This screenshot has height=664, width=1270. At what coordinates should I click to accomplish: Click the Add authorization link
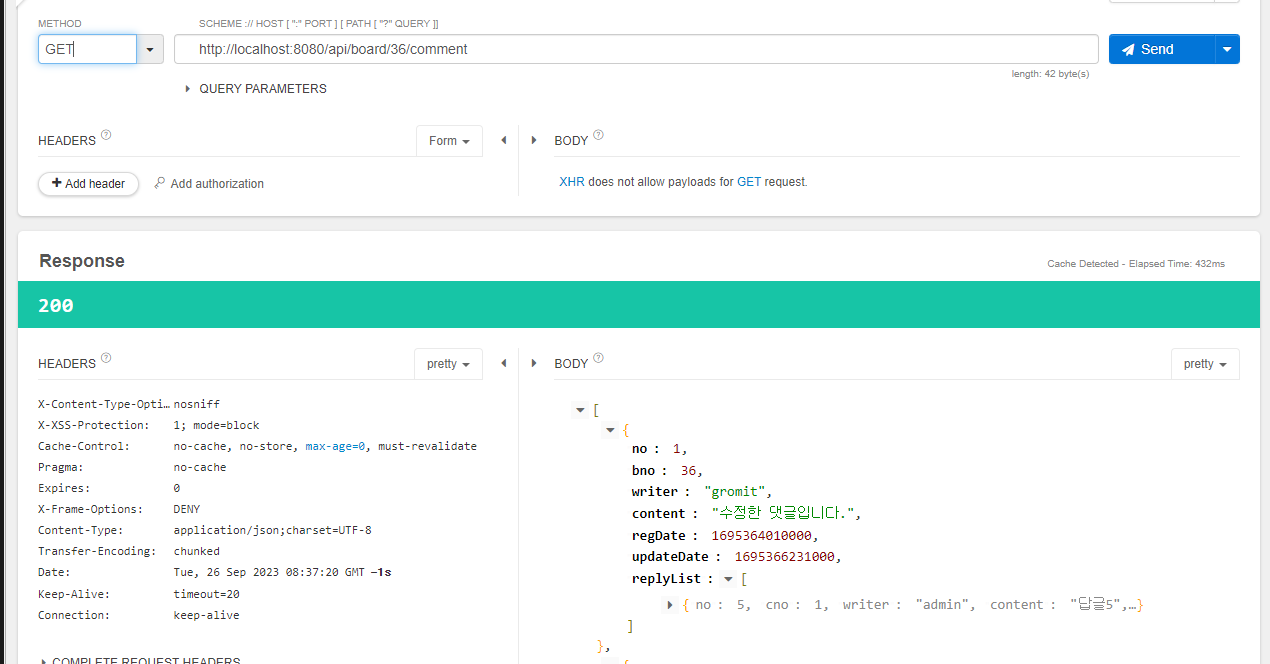coord(209,184)
